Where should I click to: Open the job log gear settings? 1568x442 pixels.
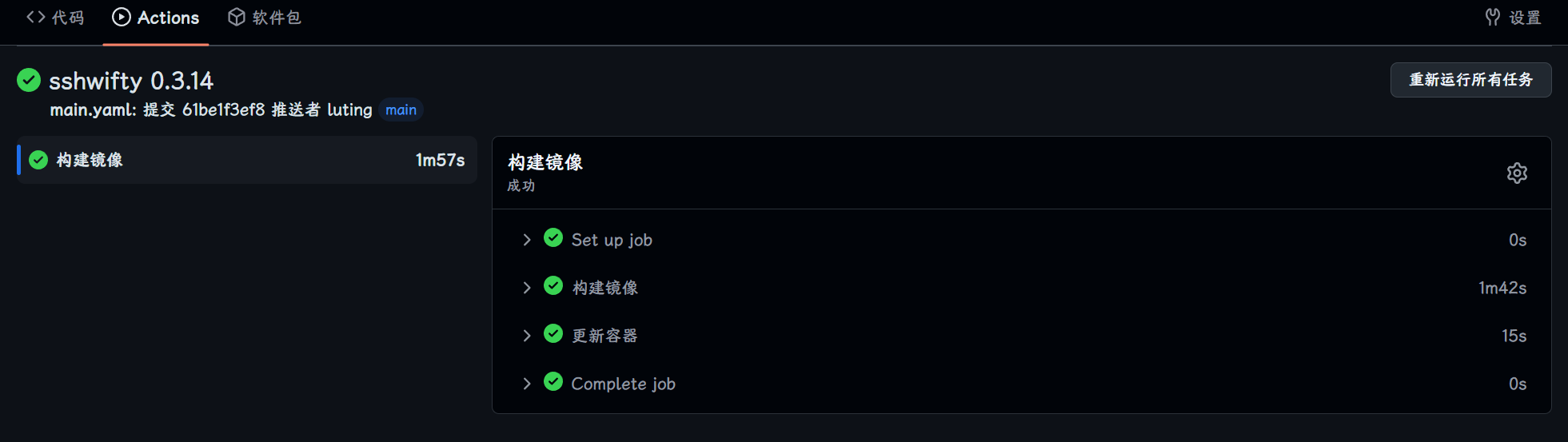click(x=1517, y=173)
